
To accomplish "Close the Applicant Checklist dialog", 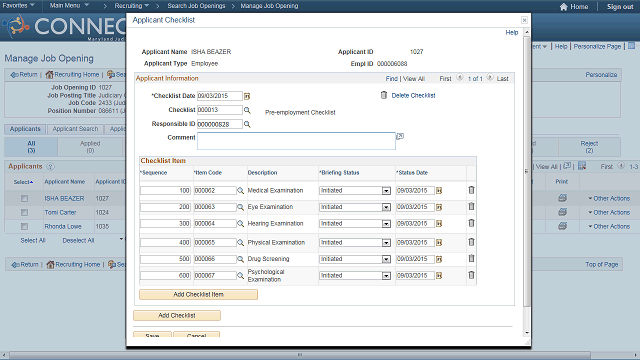I will tap(524, 20).
